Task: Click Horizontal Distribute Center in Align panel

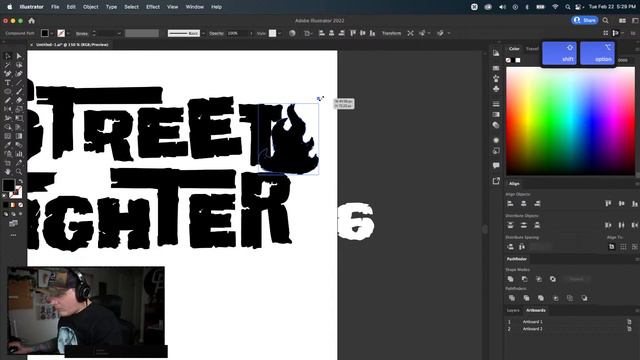Action: [x=621, y=225]
